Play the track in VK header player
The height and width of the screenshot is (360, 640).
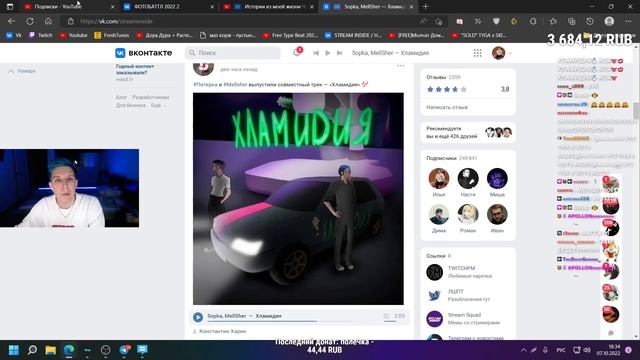coord(327,53)
